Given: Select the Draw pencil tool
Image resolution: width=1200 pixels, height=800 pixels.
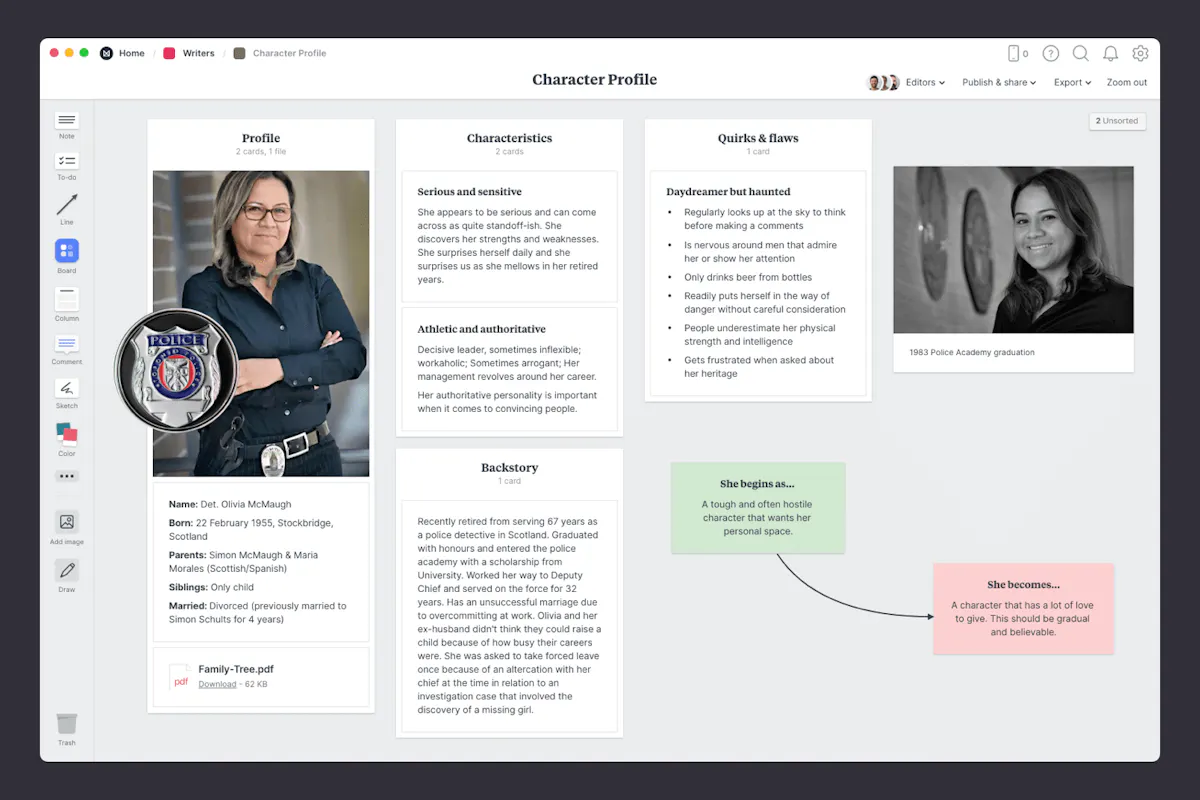Looking at the screenshot, I should (x=67, y=575).
